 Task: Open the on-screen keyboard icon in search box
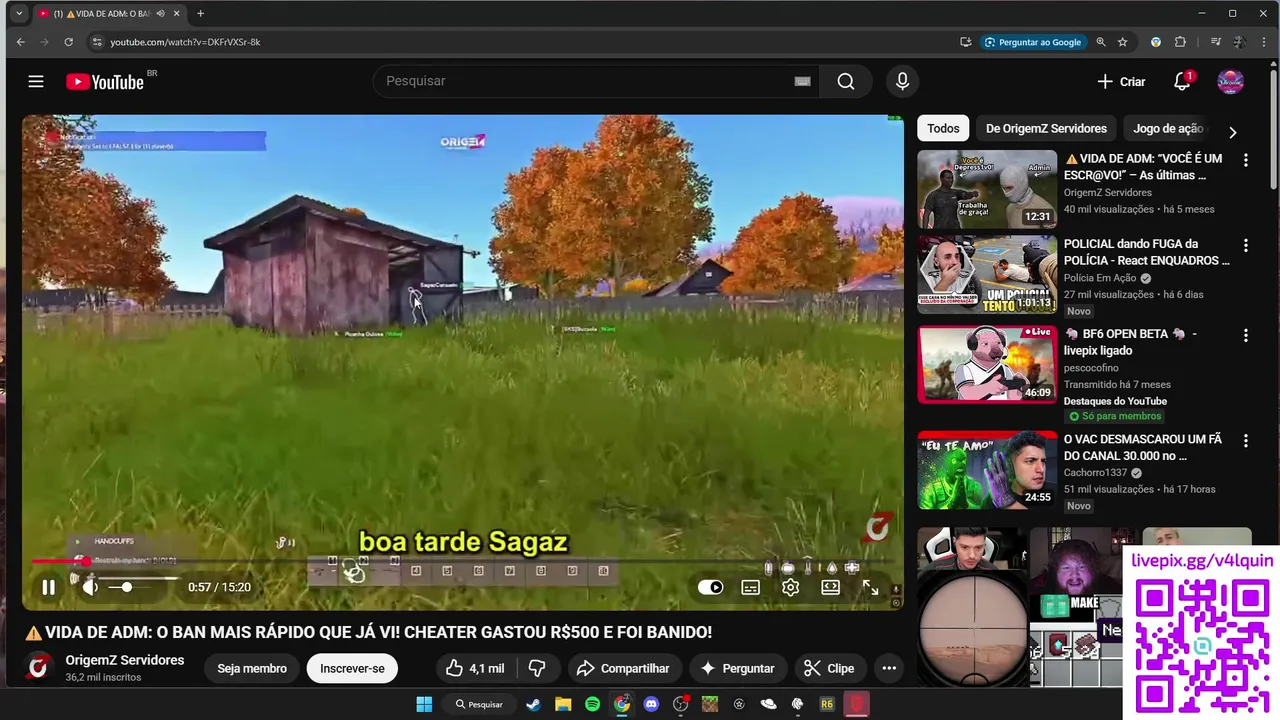point(802,81)
